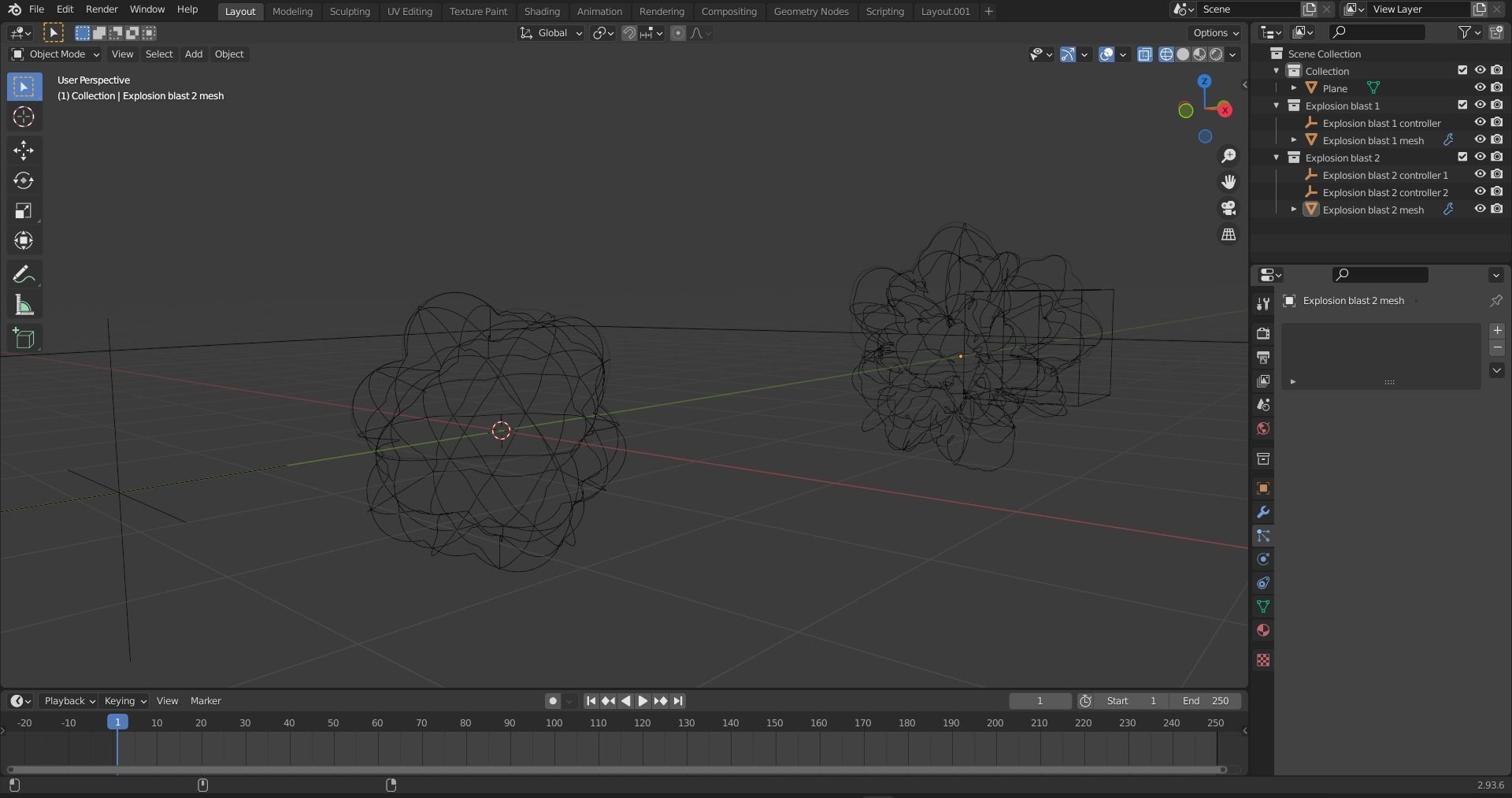This screenshot has height=798, width=1512.
Task: Open the viewport Options panel
Action: coord(1214,33)
